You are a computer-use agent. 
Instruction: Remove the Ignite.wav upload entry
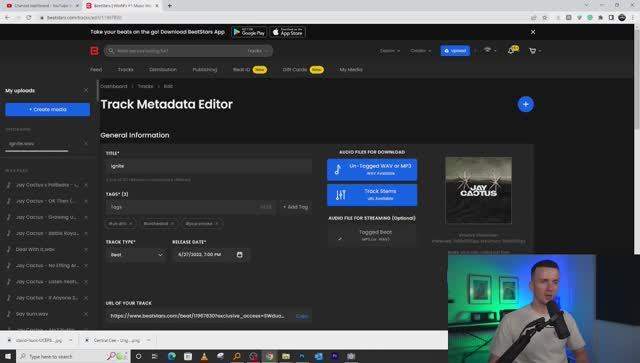(86, 144)
